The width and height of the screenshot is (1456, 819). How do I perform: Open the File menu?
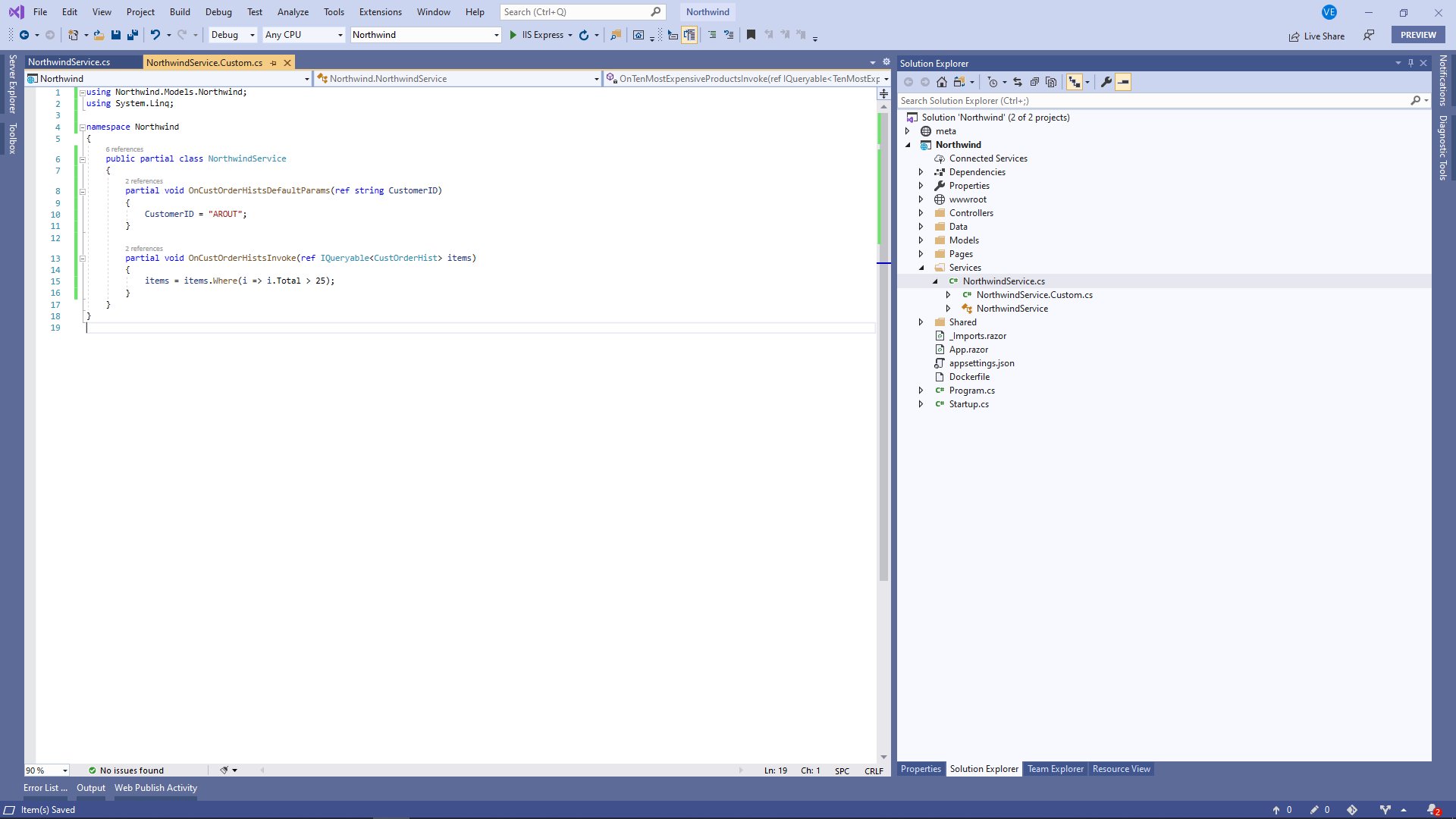(40, 12)
